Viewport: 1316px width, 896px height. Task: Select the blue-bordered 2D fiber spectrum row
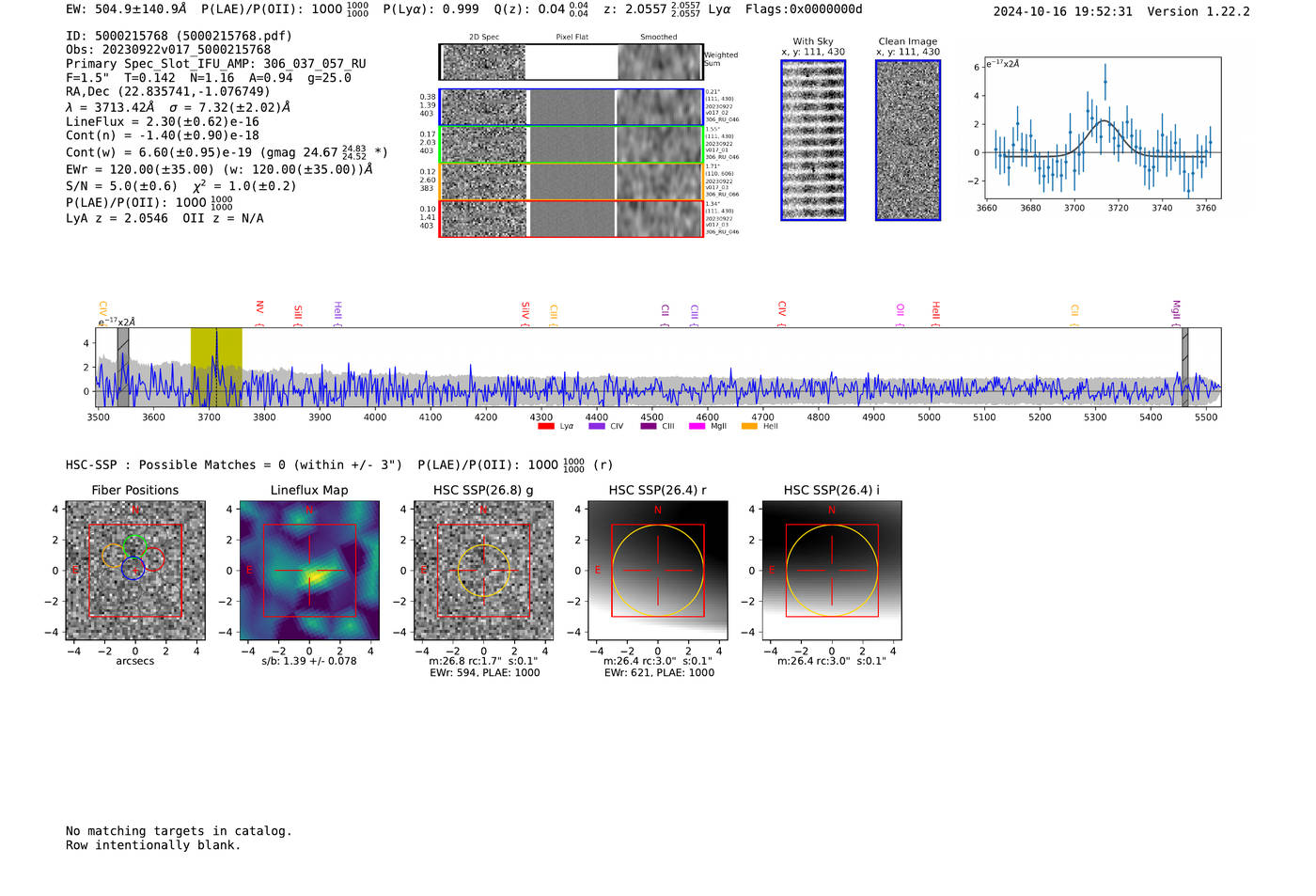pos(571,107)
